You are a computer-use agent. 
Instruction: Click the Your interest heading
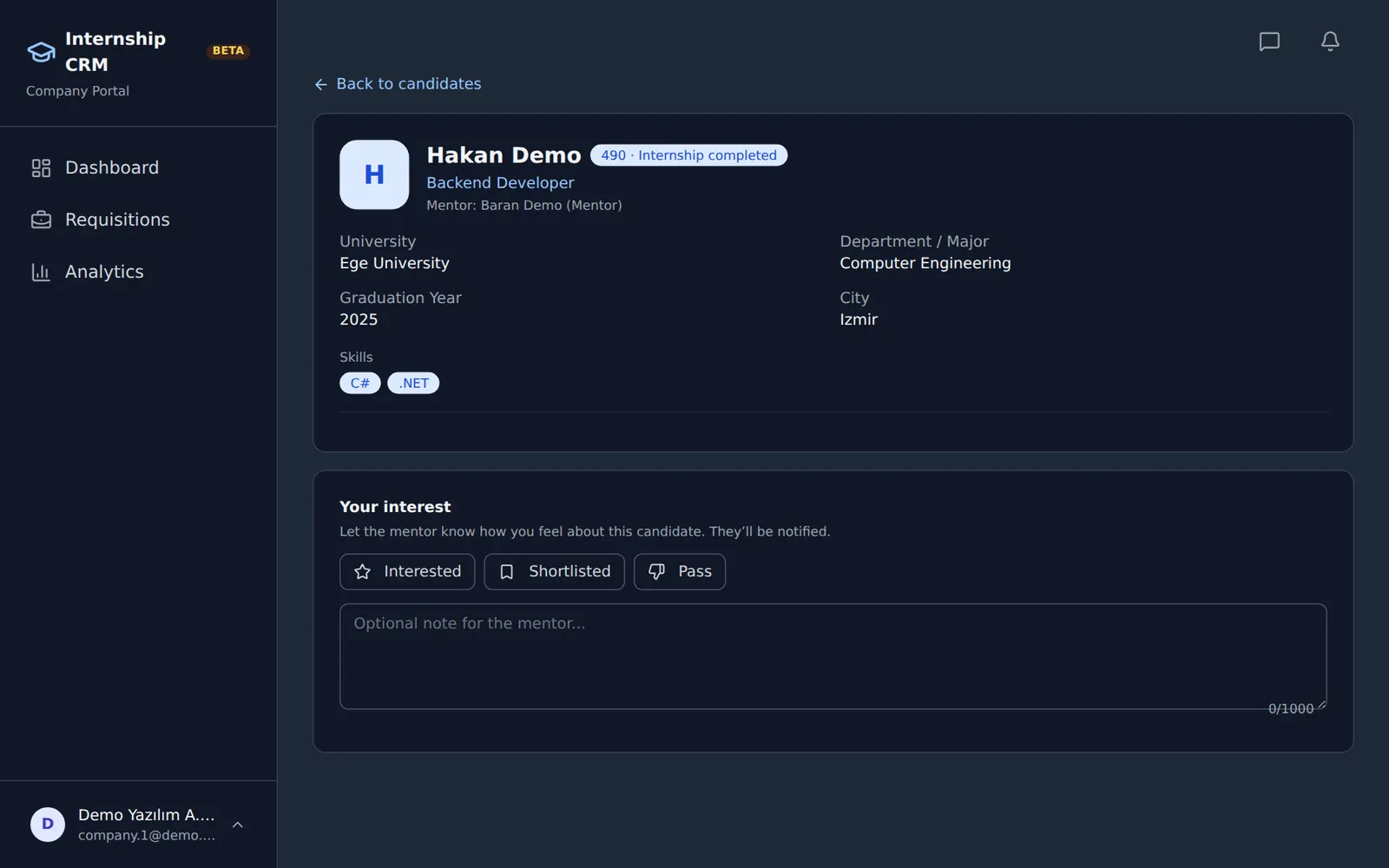[395, 507]
